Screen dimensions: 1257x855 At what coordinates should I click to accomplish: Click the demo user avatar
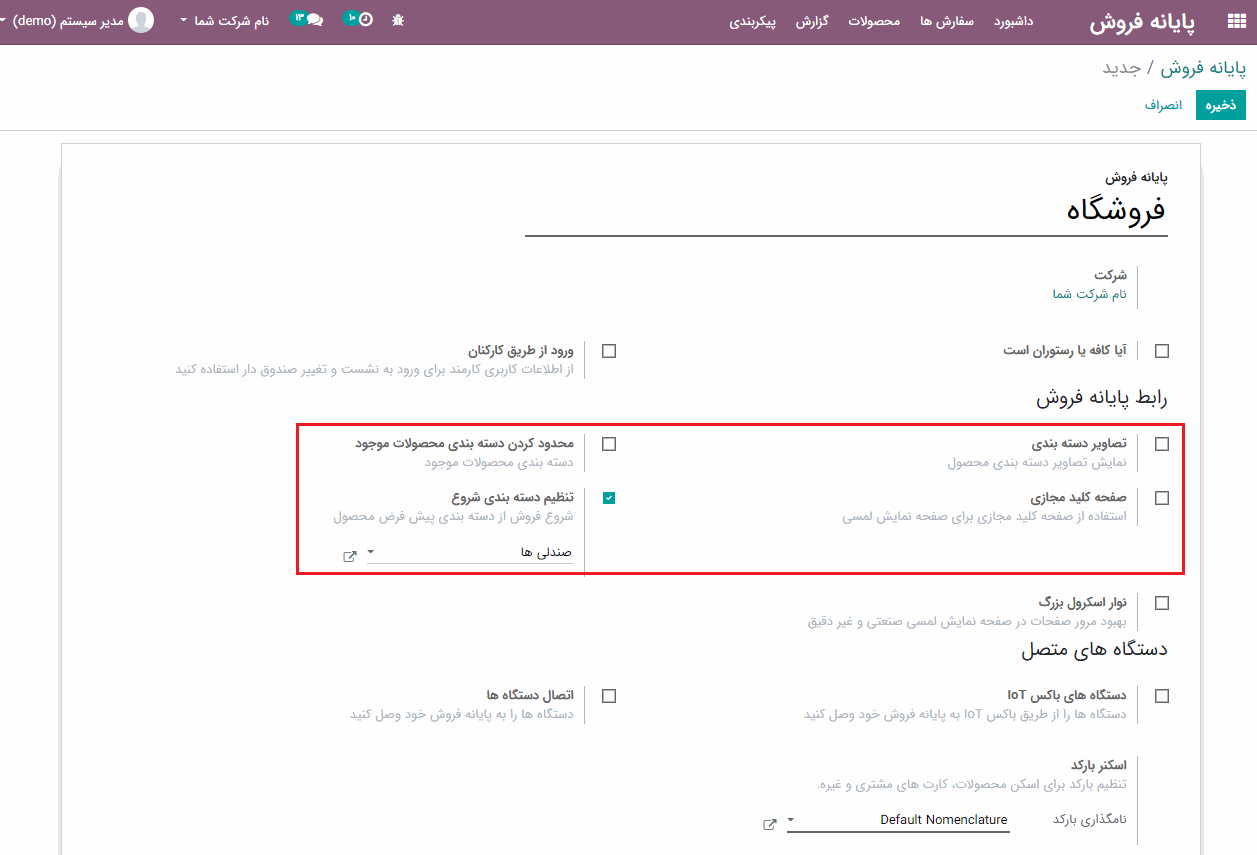coord(141,20)
